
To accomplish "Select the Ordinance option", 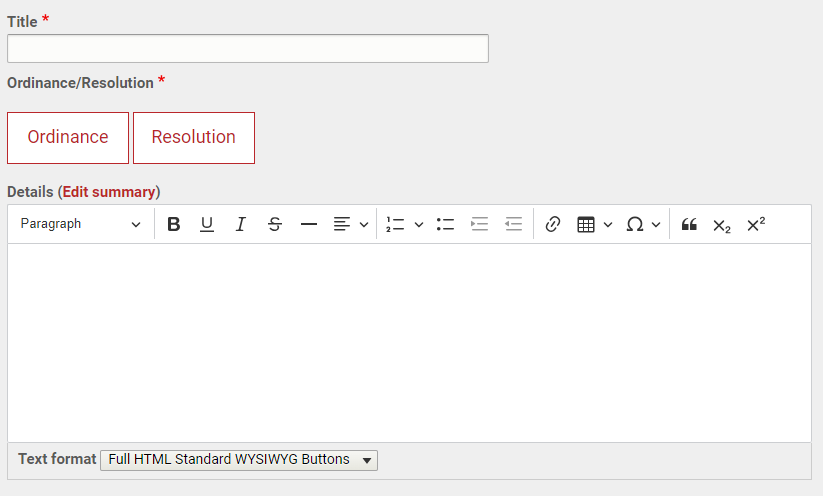I will (x=68, y=138).
